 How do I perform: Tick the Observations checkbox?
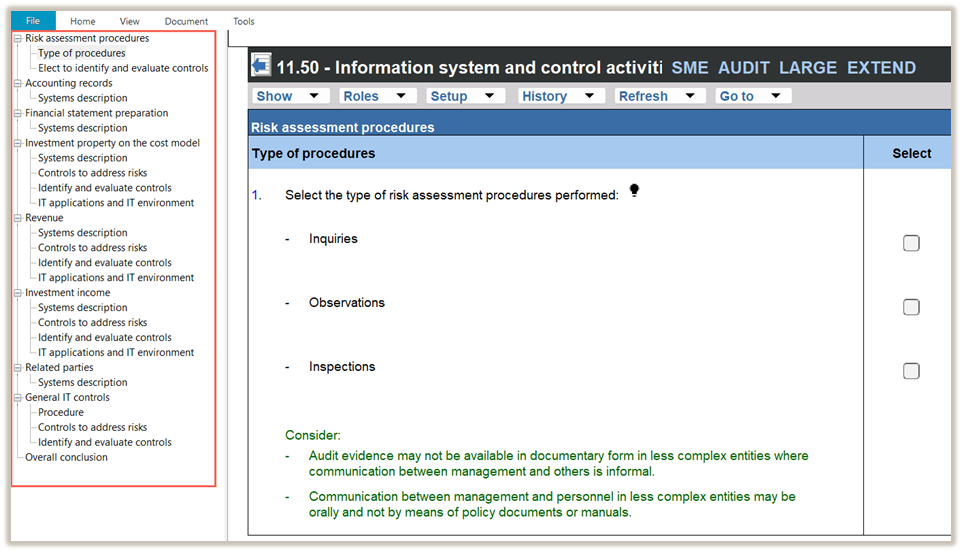coord(911,307)
